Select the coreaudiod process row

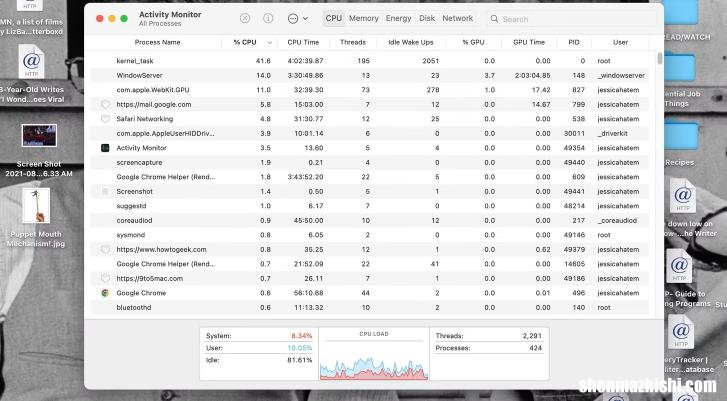coord(370,221)
